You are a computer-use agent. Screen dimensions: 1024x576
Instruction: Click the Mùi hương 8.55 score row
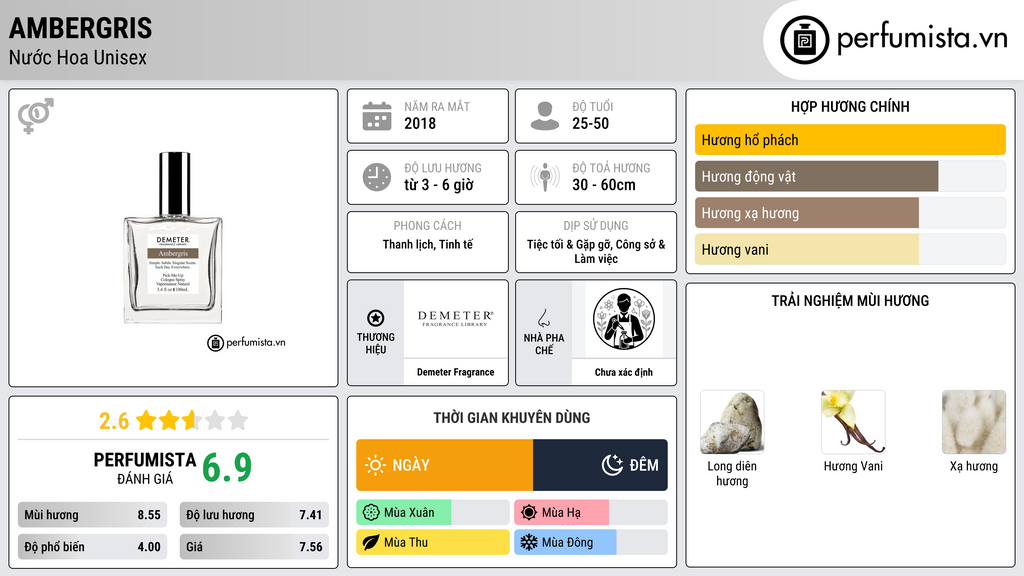92,515
